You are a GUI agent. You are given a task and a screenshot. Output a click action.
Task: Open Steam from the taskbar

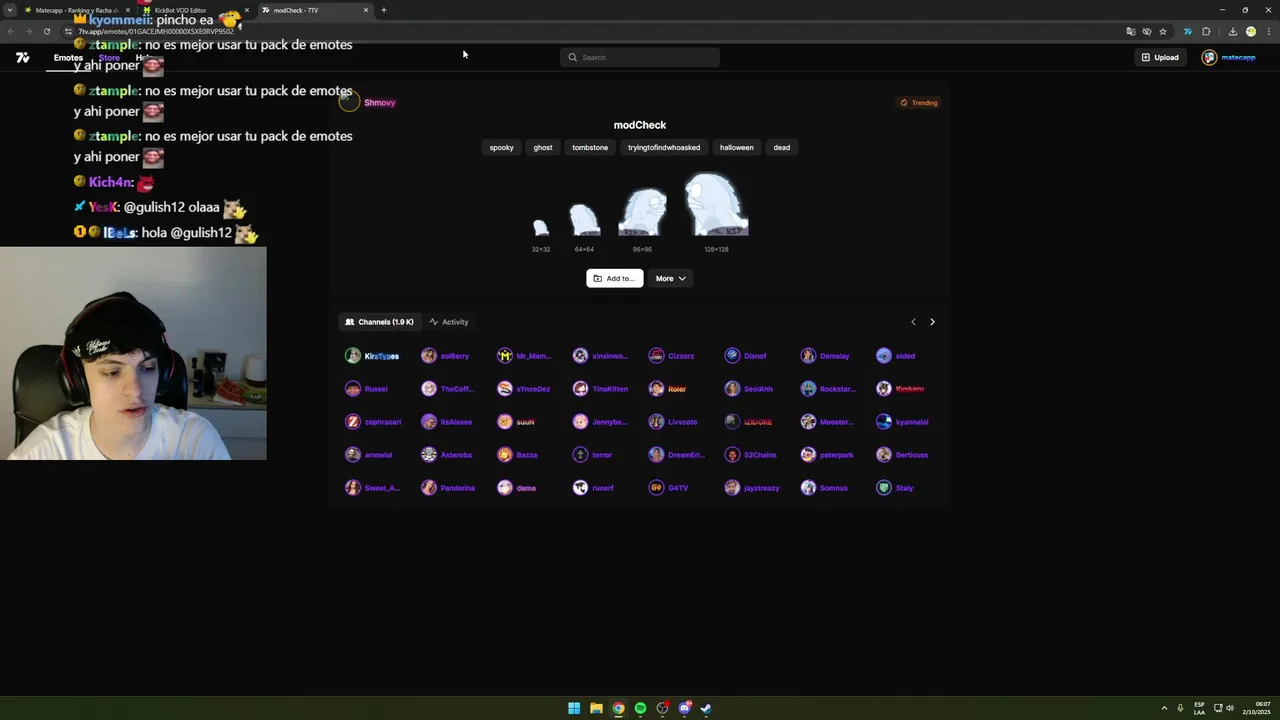point(706,708)
